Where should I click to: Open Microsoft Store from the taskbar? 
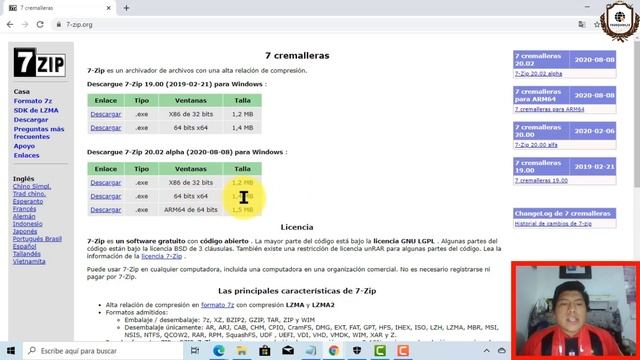(x=264, y=351)
